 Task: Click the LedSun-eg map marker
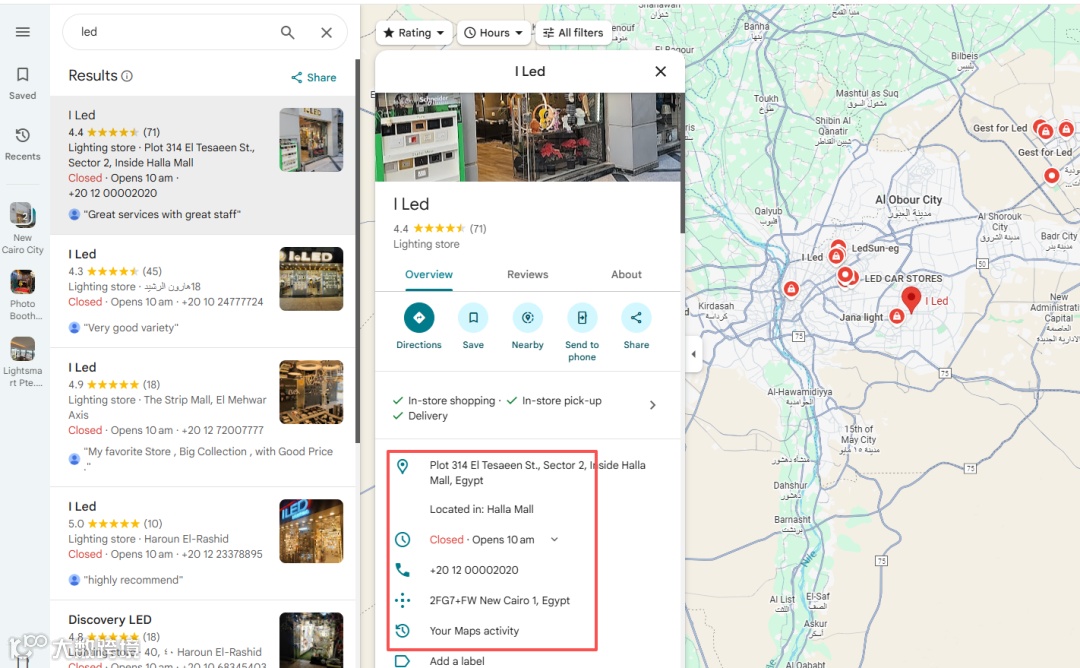tap(838, 247)
